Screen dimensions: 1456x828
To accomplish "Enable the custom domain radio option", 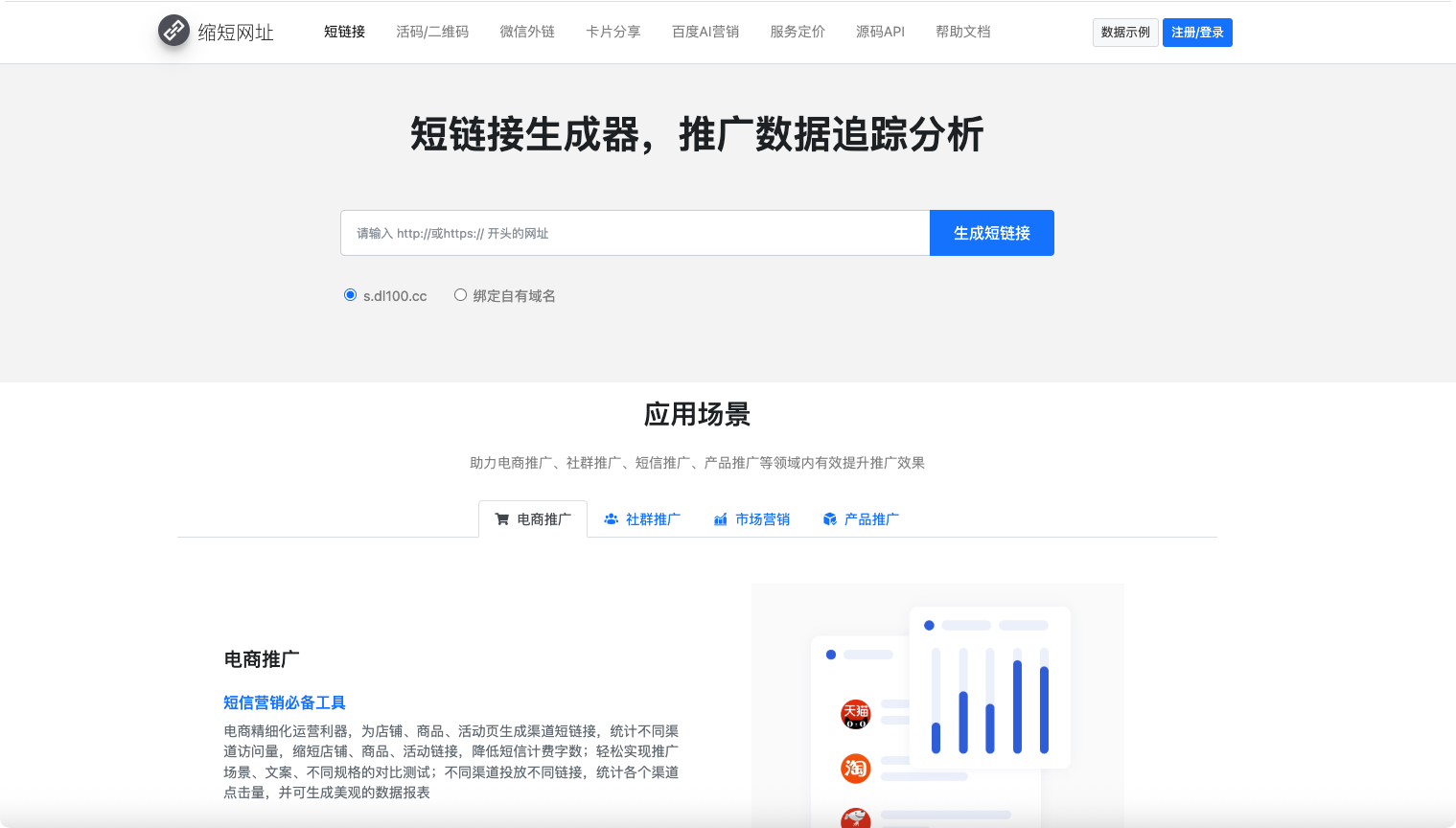I will point(460,295).
